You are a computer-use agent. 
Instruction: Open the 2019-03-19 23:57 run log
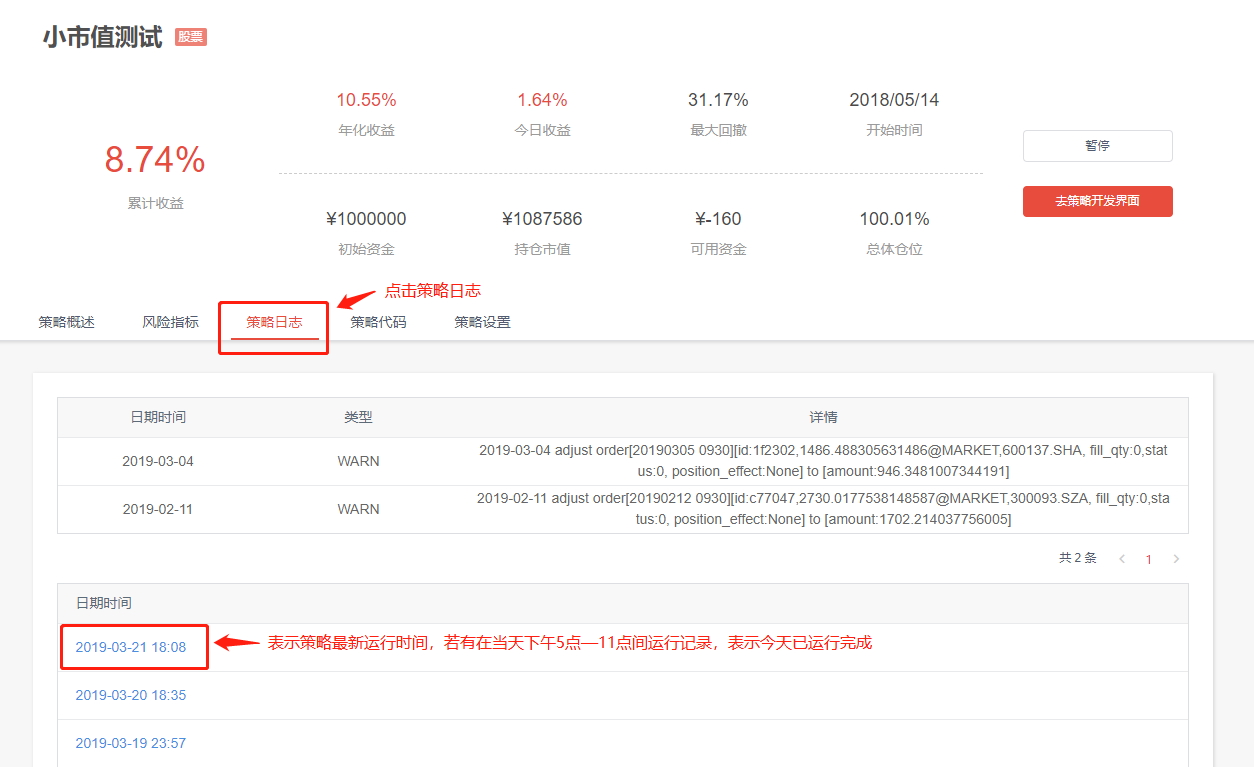click(131, 743)
